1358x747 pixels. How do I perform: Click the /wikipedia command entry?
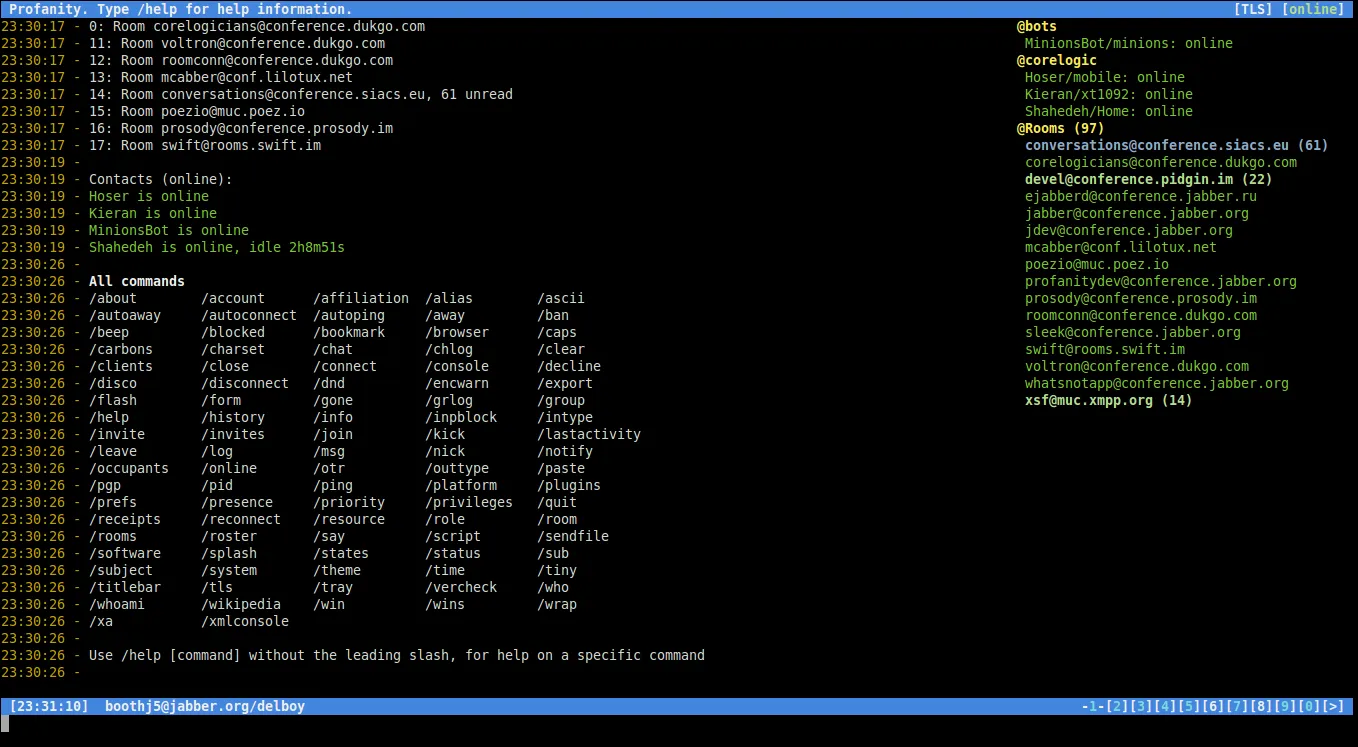[x=241, y=604]
